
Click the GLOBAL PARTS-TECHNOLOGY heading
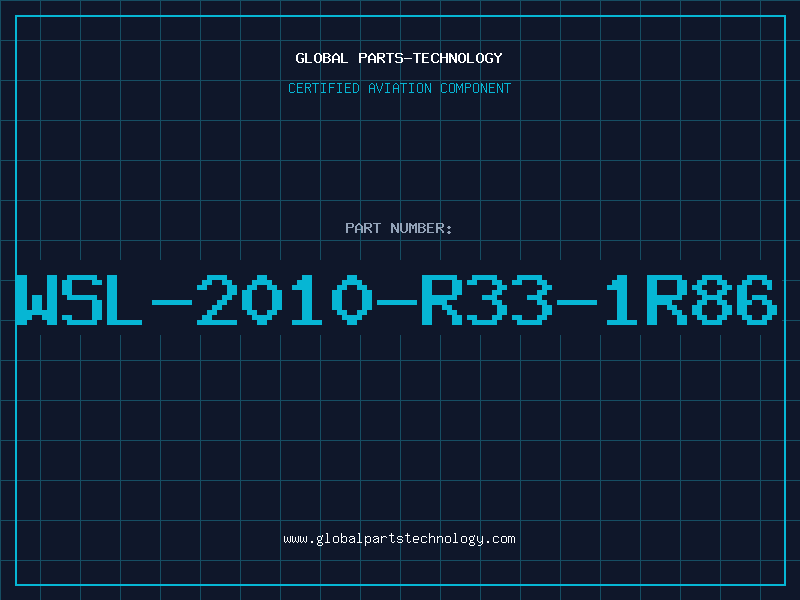tap(399, 58)
